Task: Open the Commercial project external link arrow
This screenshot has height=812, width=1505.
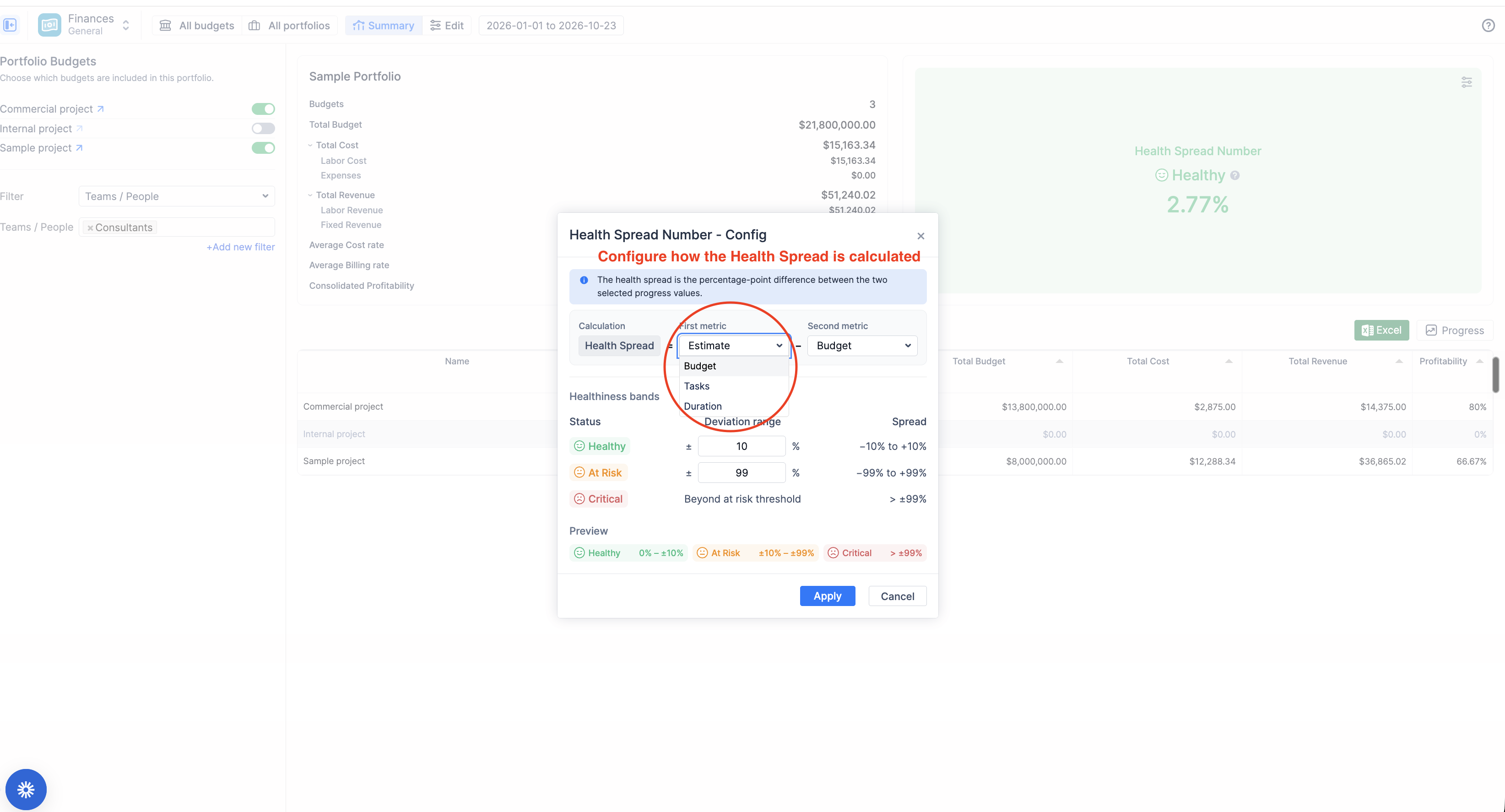Action: pyautogui.click(x=101, y=108)
